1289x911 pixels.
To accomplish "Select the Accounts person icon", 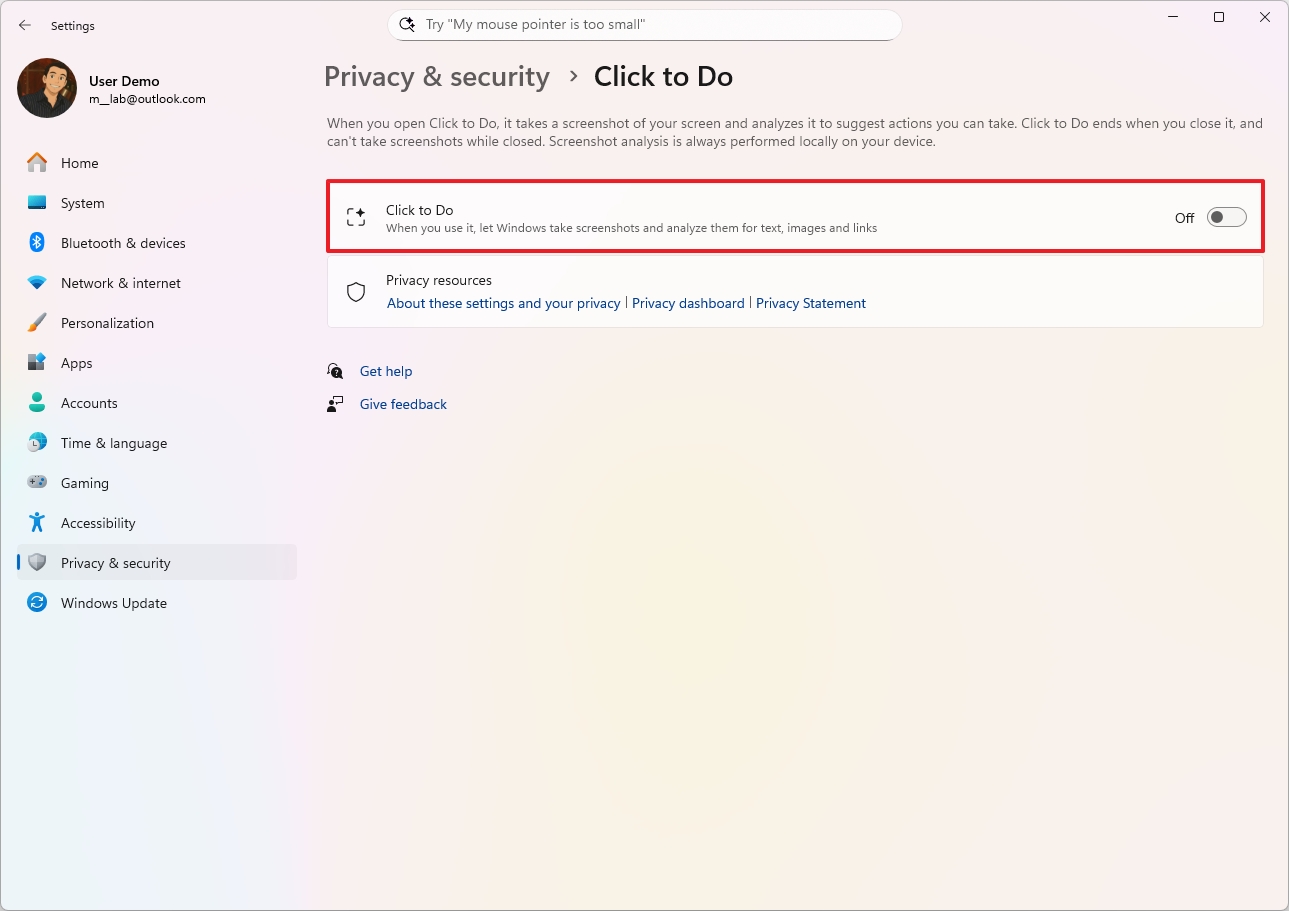I will 37,402.
